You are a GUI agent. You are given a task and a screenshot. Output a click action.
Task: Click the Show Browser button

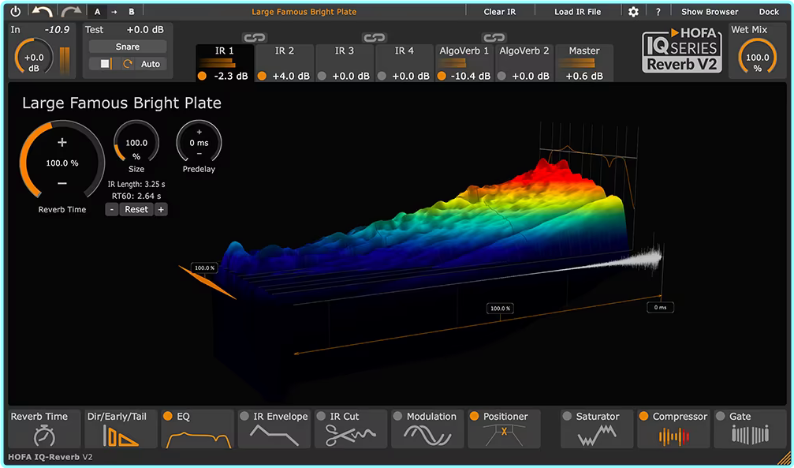pyautogui.click(x=709, y=12)
